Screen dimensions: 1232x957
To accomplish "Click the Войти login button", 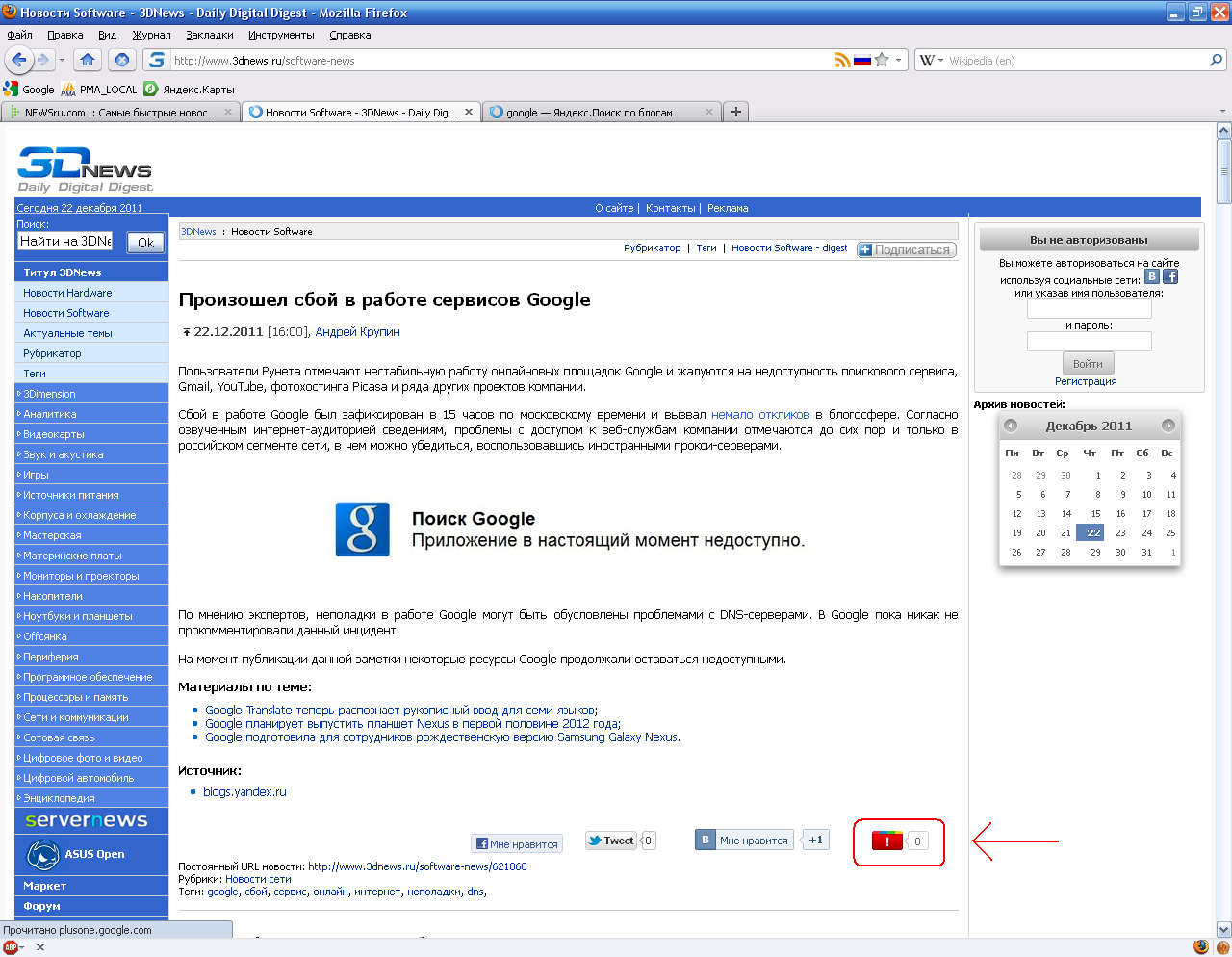I will click(1088, 364).
